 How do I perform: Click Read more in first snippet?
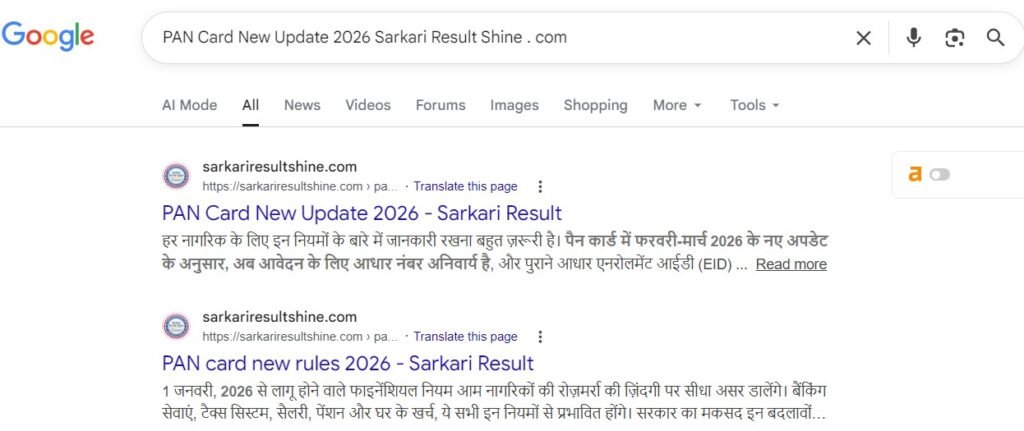click(791, 264)
